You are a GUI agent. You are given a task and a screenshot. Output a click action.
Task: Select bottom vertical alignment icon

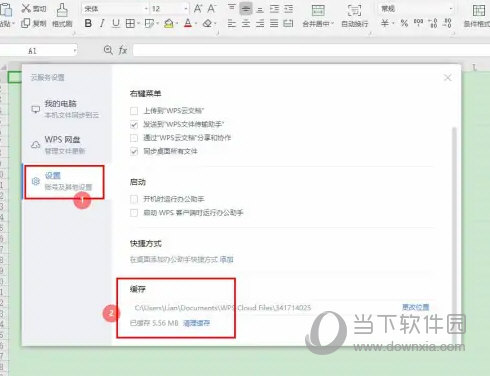(x=260, y=9)
